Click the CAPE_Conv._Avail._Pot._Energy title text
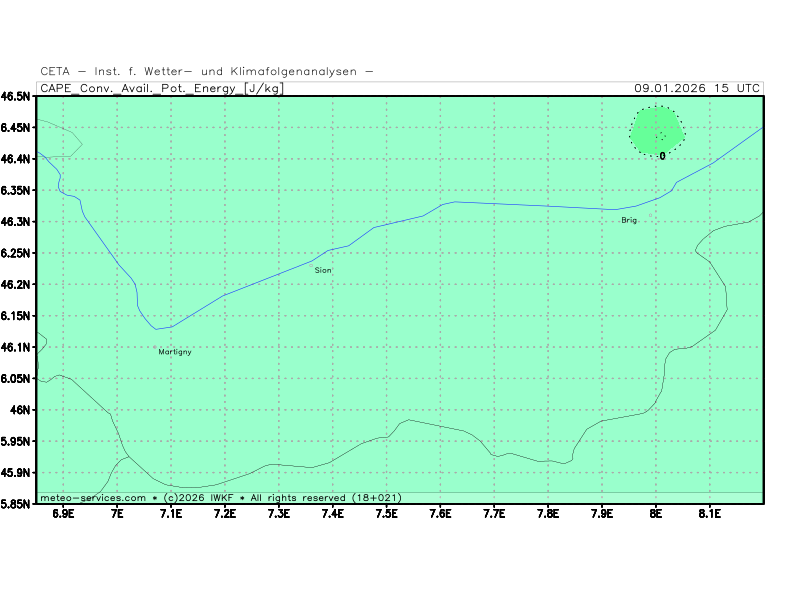The image size is (800, 600). click(x=141, y=88)
